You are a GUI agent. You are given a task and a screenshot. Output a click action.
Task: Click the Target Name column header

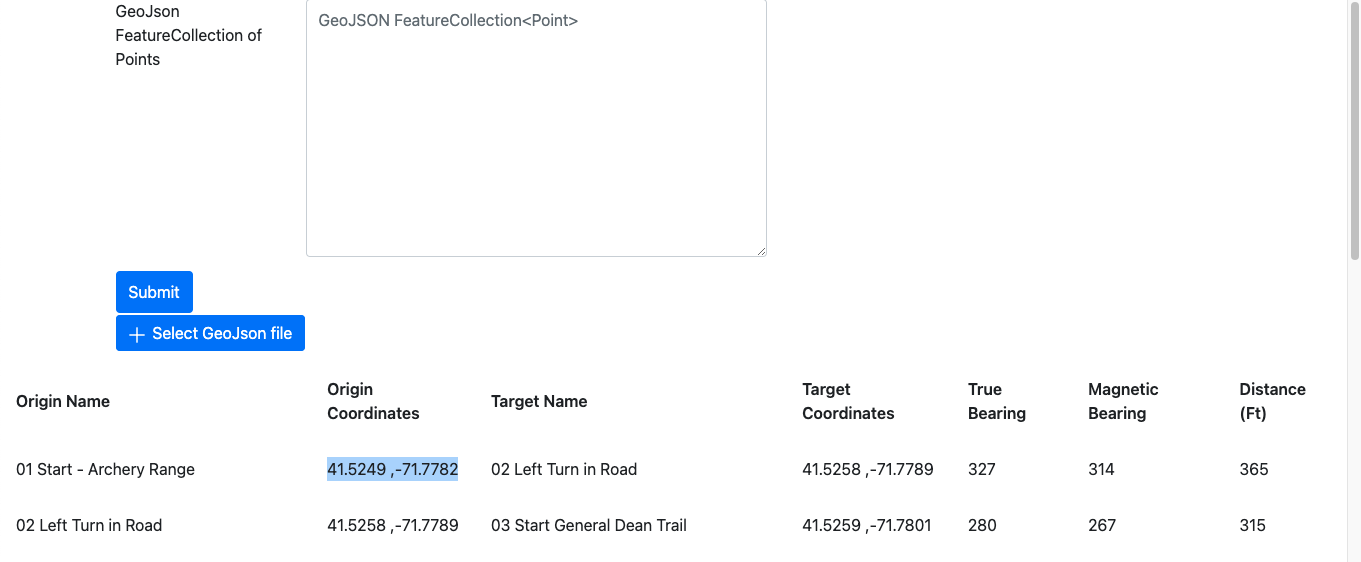pyautogui.click(x=539, y=401)
